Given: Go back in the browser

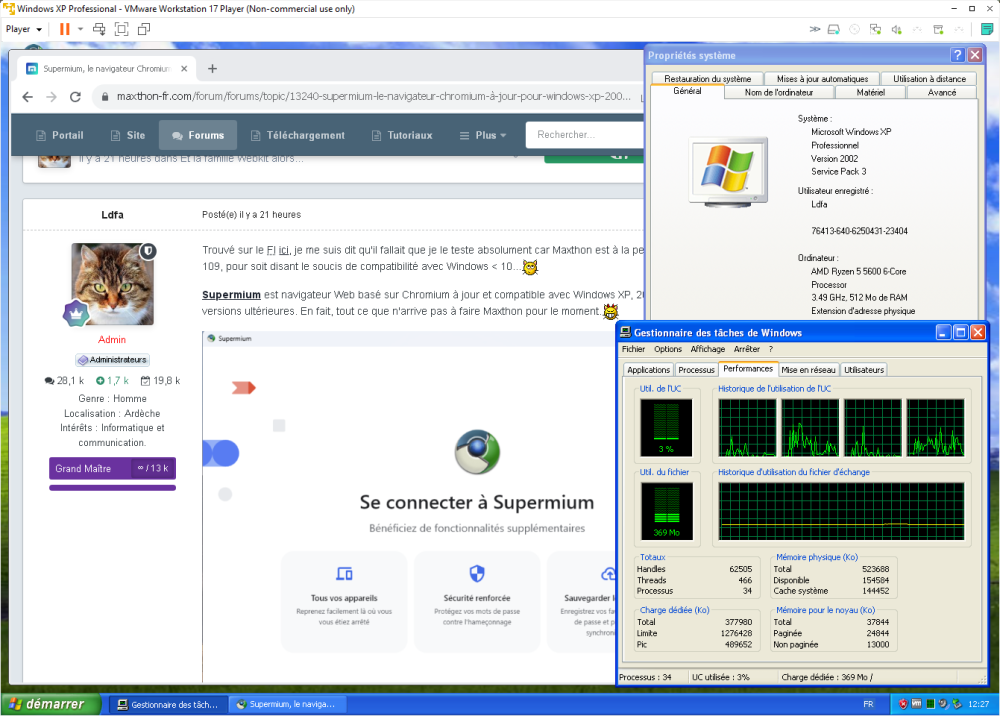Looking at the screenshot, I should coord(27,97).
